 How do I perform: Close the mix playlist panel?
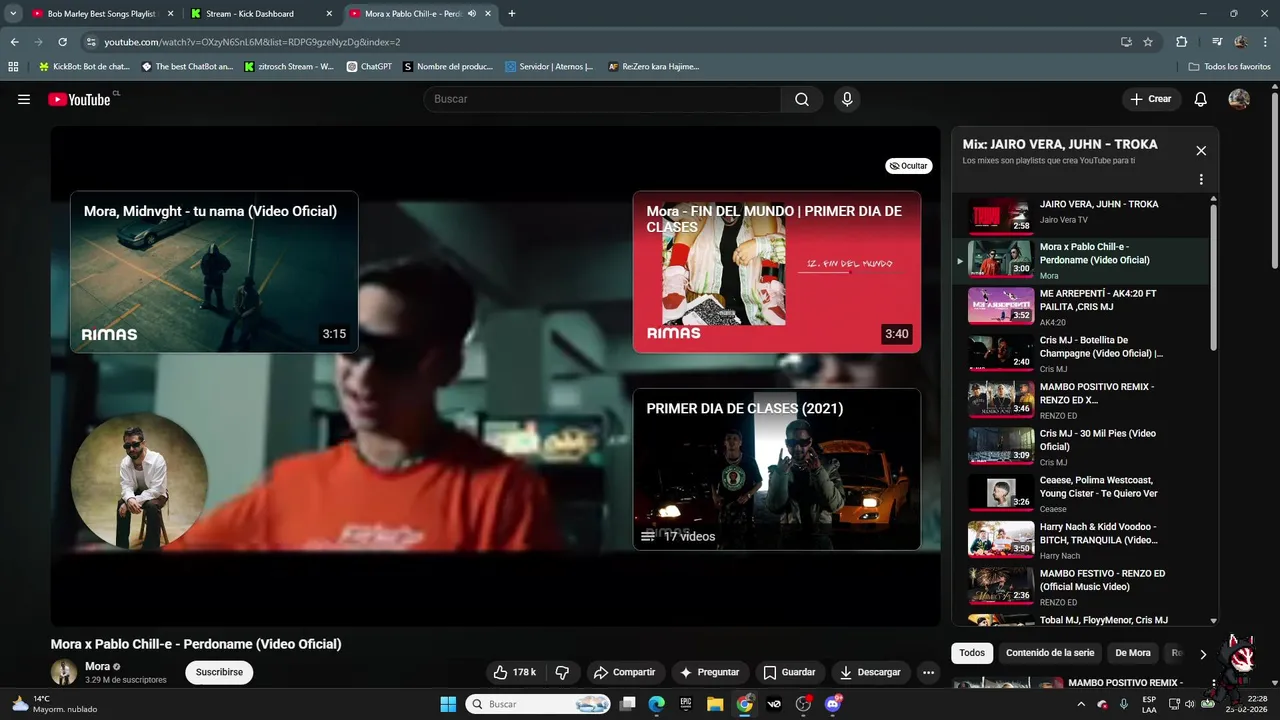(1201, 151)
